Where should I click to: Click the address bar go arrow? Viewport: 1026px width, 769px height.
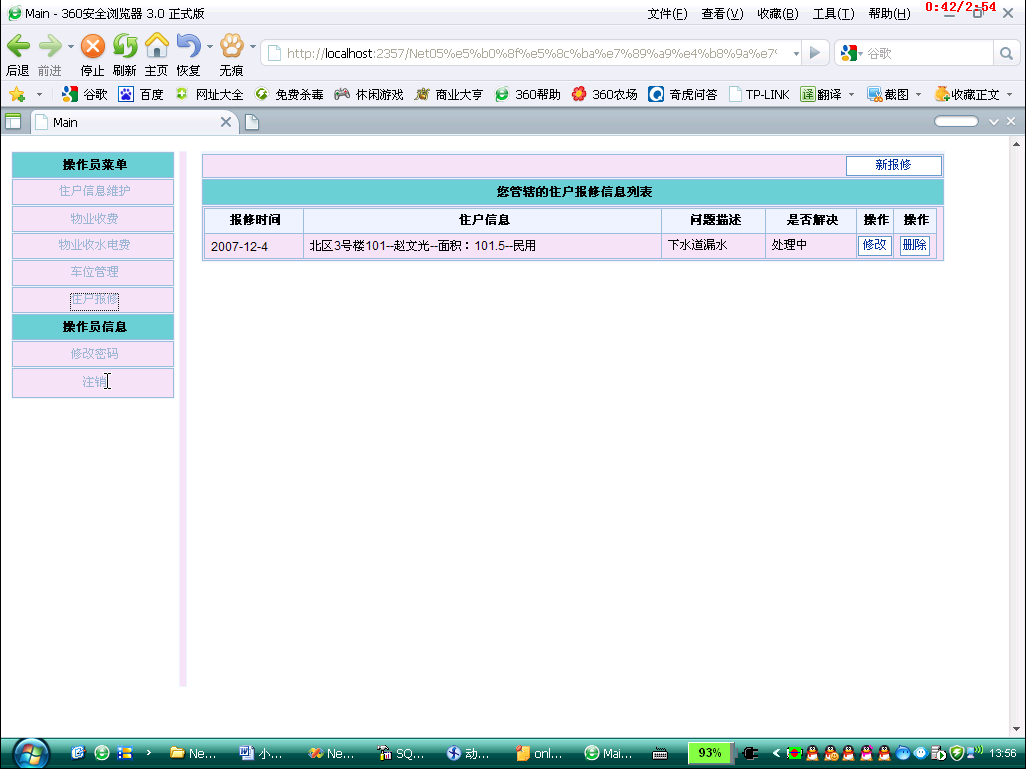point(815,53)
